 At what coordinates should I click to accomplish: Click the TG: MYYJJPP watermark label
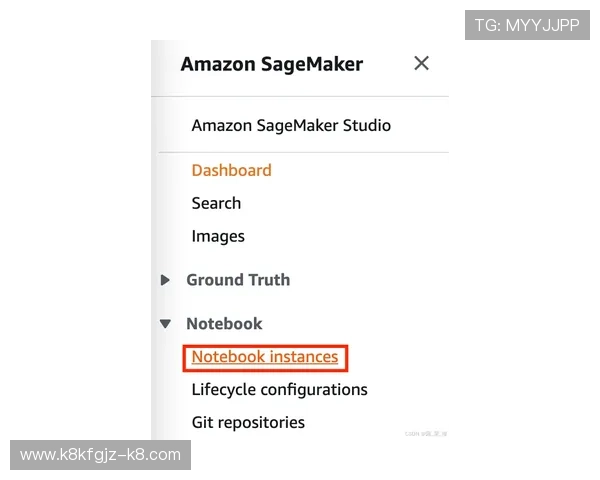click(527, 25)
